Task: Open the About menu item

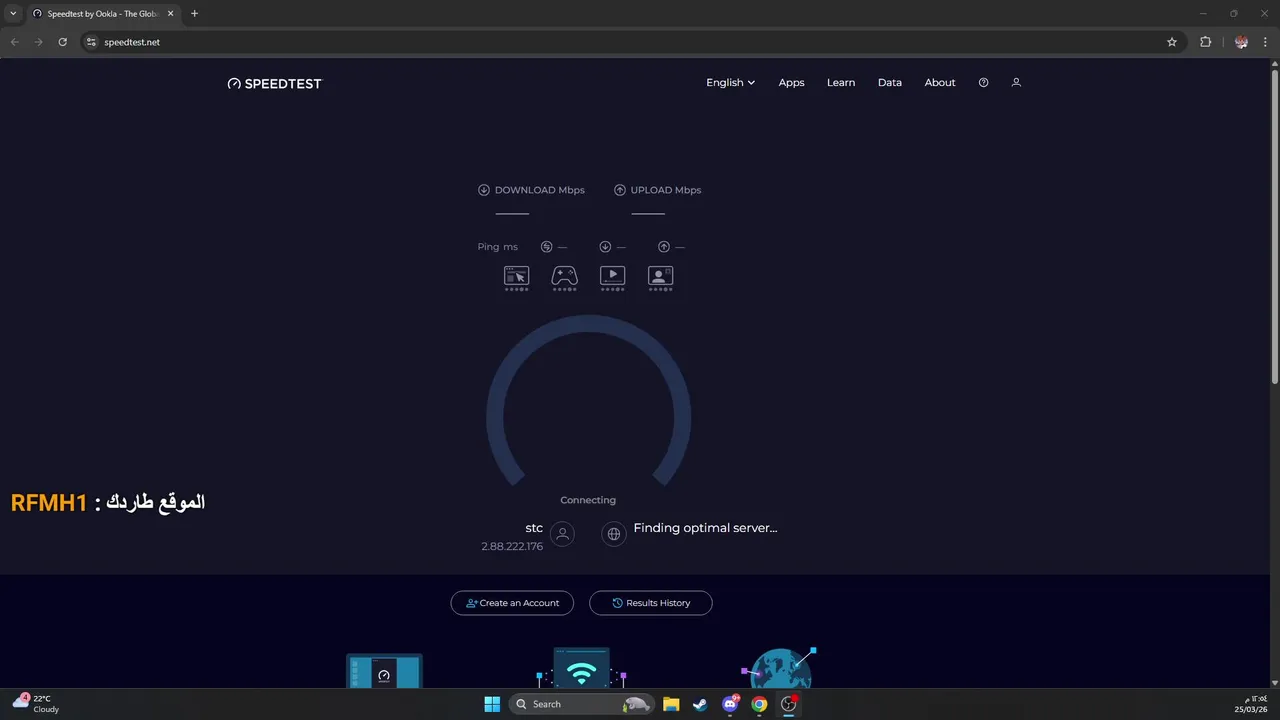Action: coord(940,83)
